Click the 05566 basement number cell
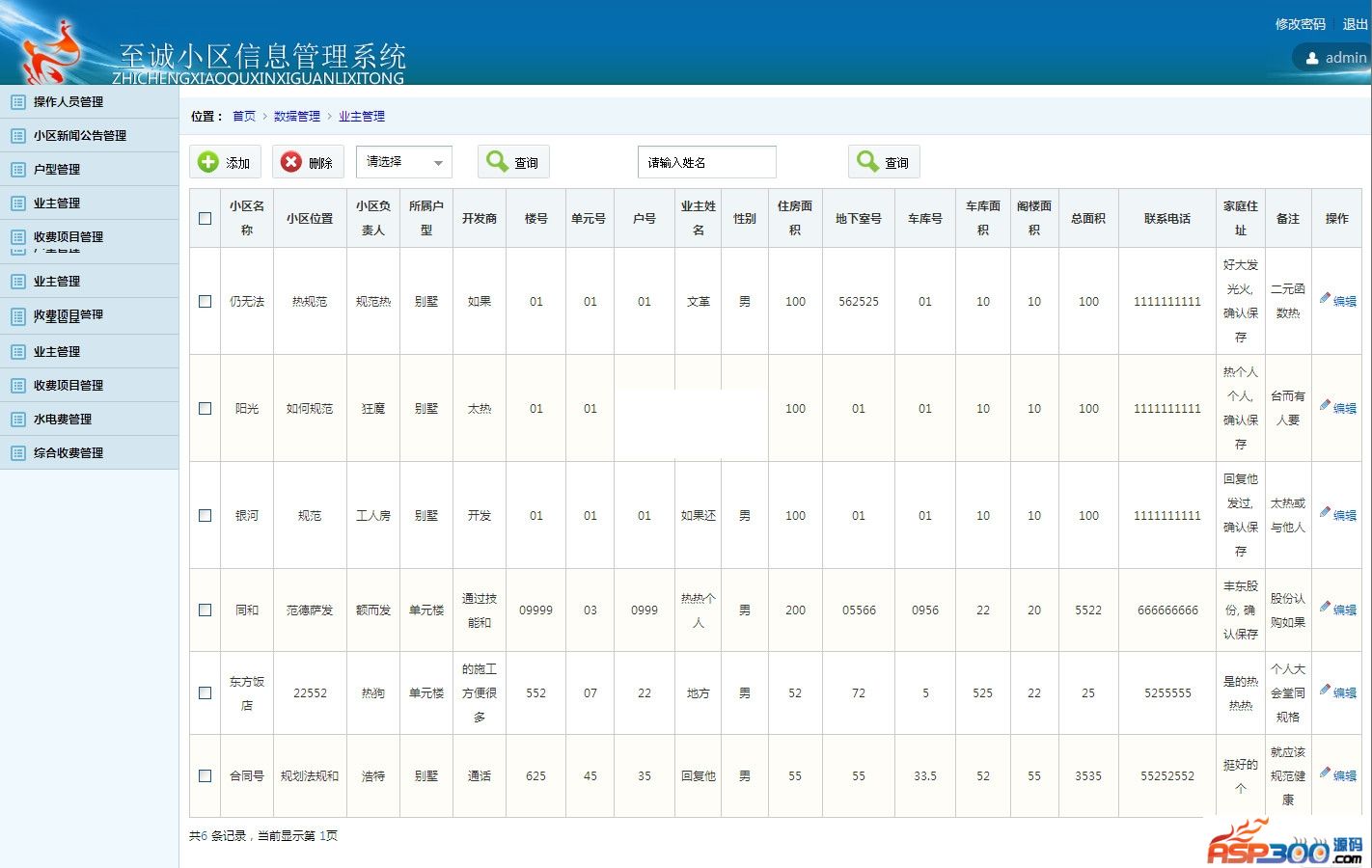Image resolution: width=1372 pixels, height=868 pixels. click(x=859, y=610)
